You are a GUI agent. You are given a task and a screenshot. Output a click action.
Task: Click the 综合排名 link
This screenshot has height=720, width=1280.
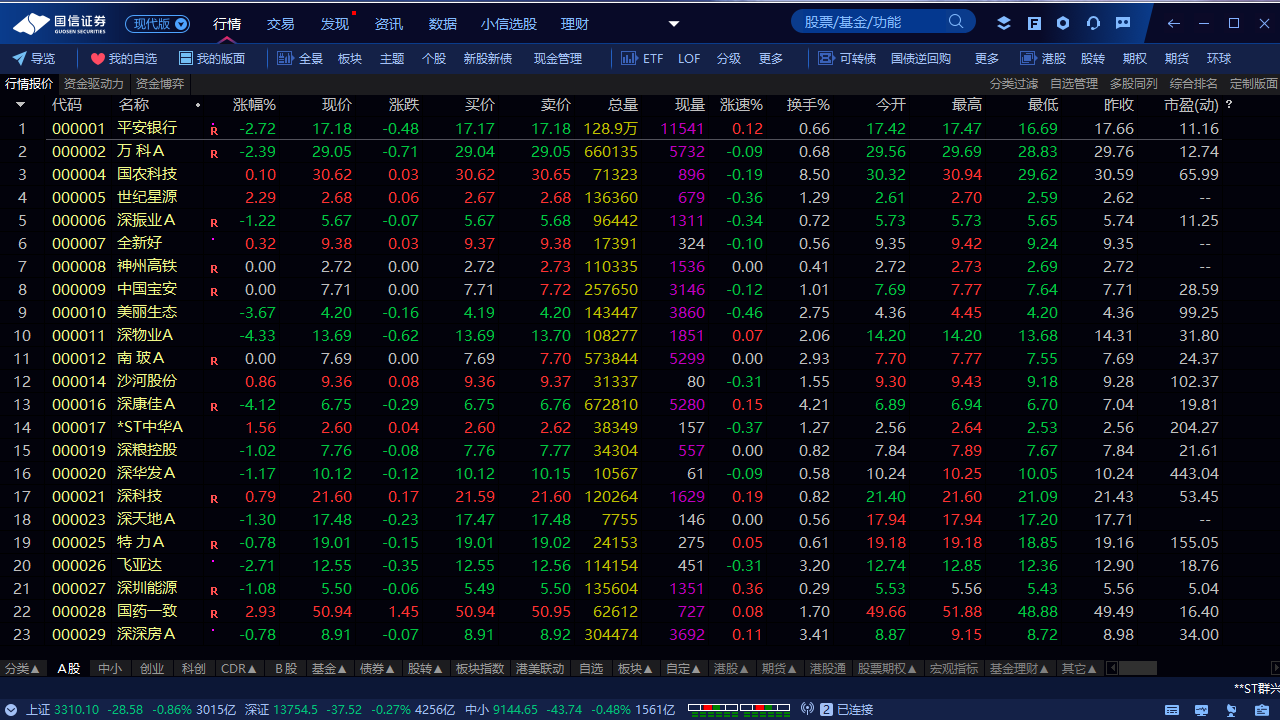(x=1194, y=84)
